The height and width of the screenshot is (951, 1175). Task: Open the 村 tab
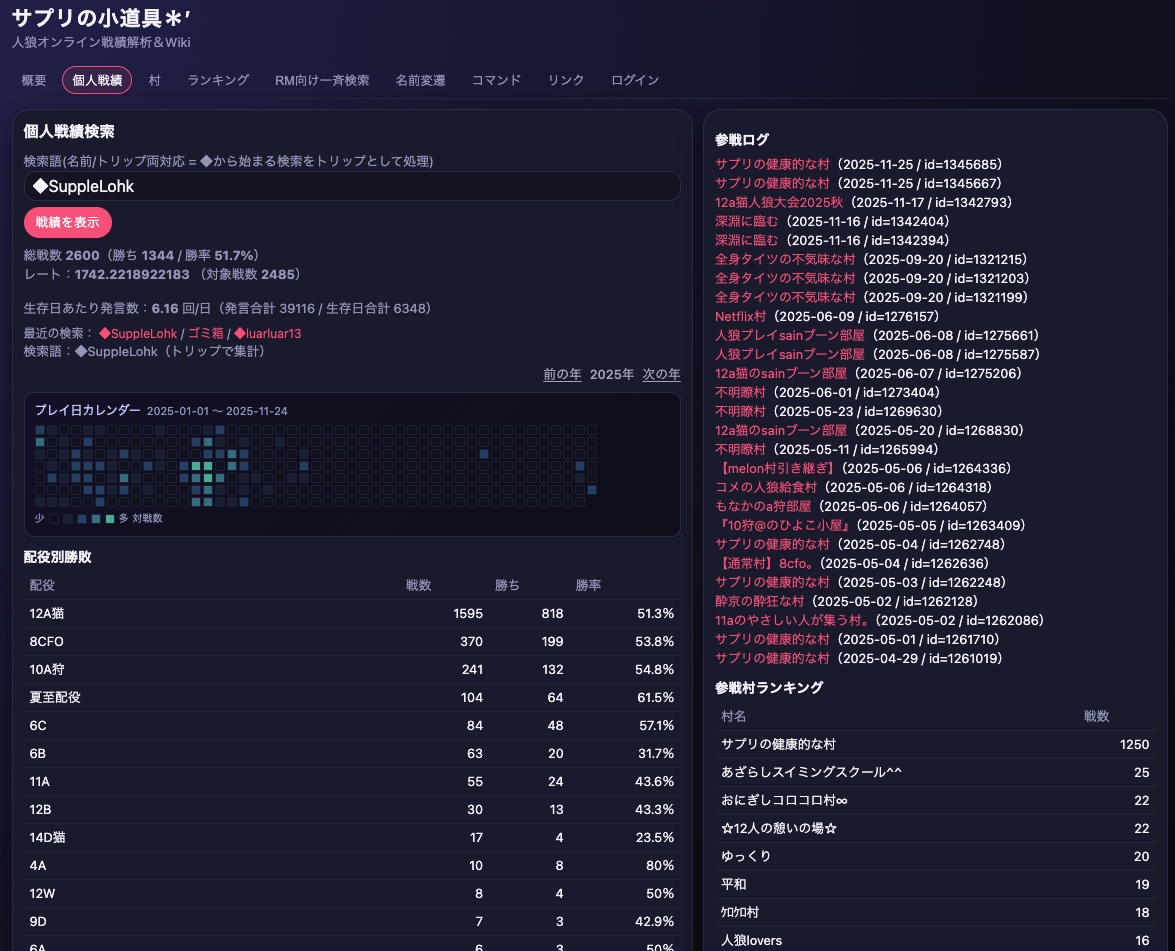[154, 80]
